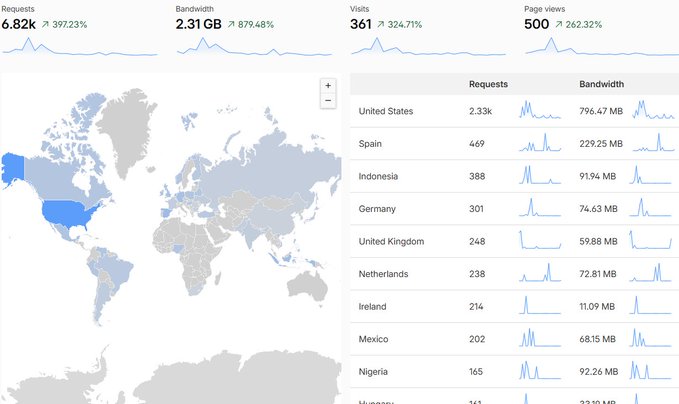Select the United Kingdom row label
The height and width of the screenshot is (404, 679).
[x=391, y=242]
